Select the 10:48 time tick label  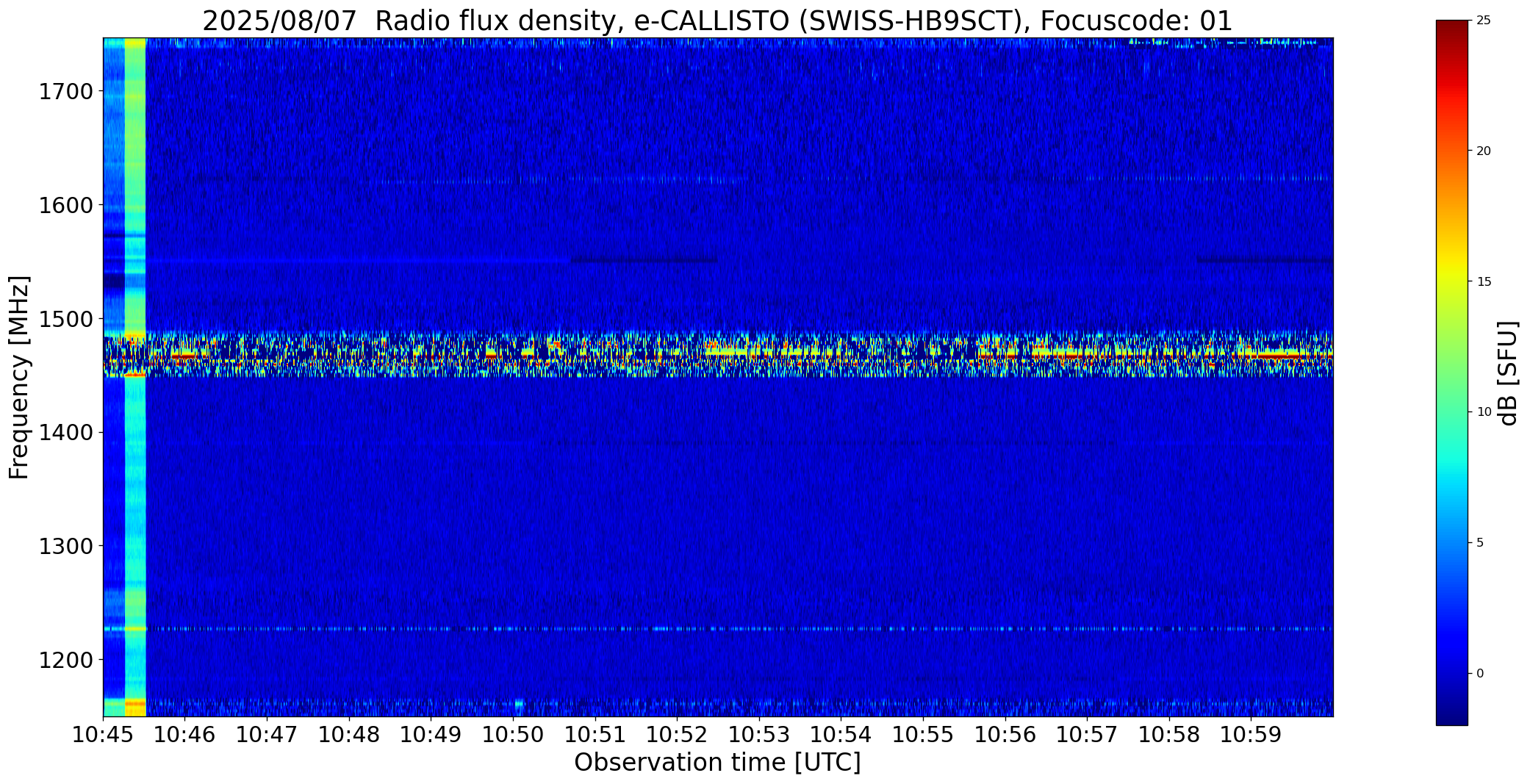349,734
